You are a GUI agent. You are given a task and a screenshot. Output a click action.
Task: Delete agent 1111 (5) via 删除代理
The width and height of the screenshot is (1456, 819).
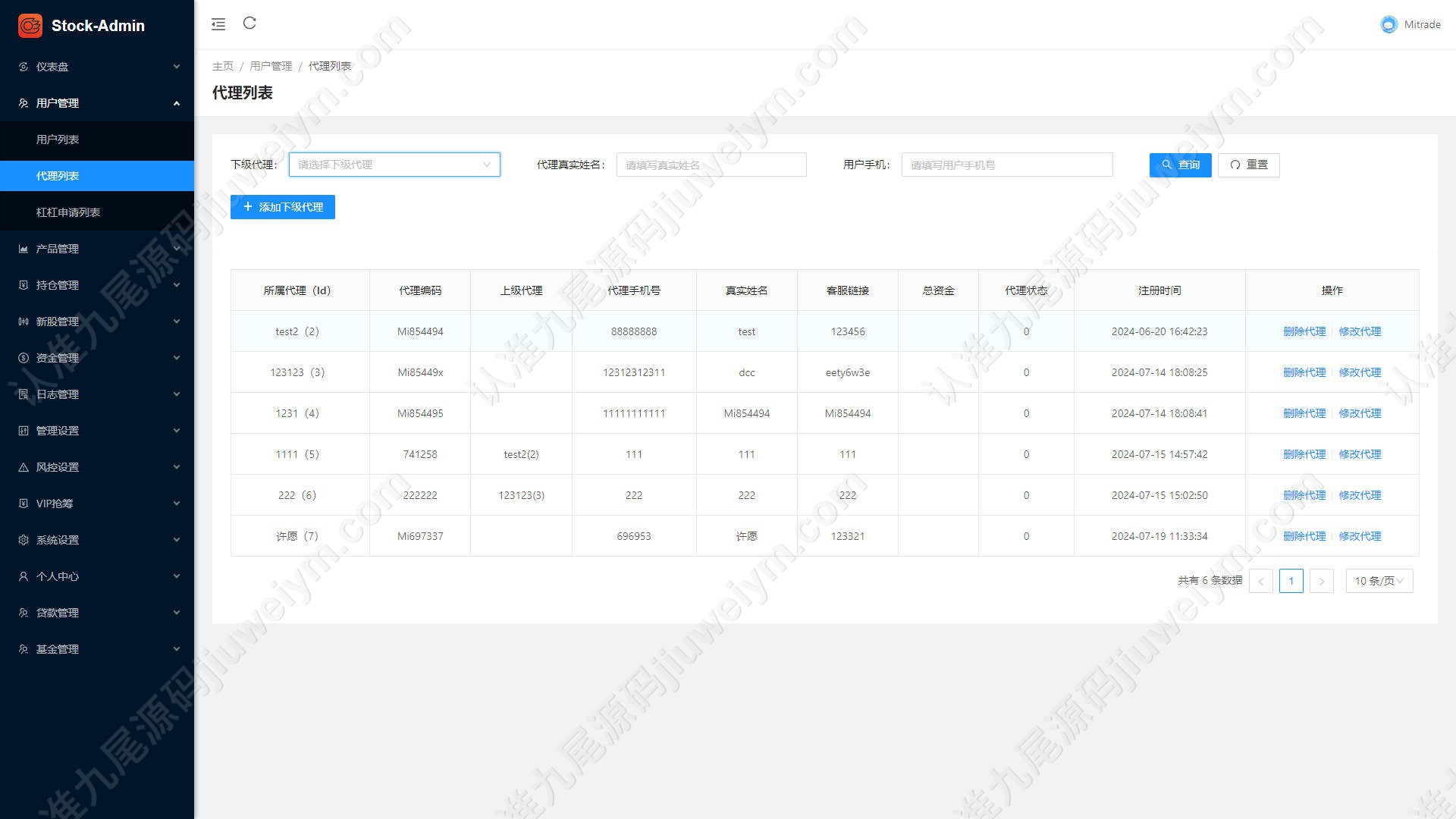1304,454
